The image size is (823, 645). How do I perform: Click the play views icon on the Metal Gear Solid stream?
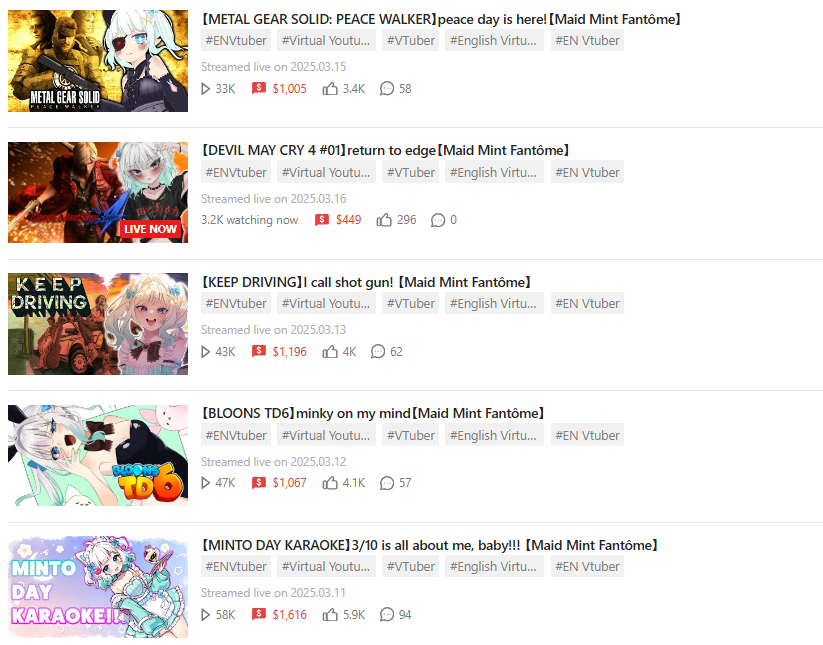point(205,89)
